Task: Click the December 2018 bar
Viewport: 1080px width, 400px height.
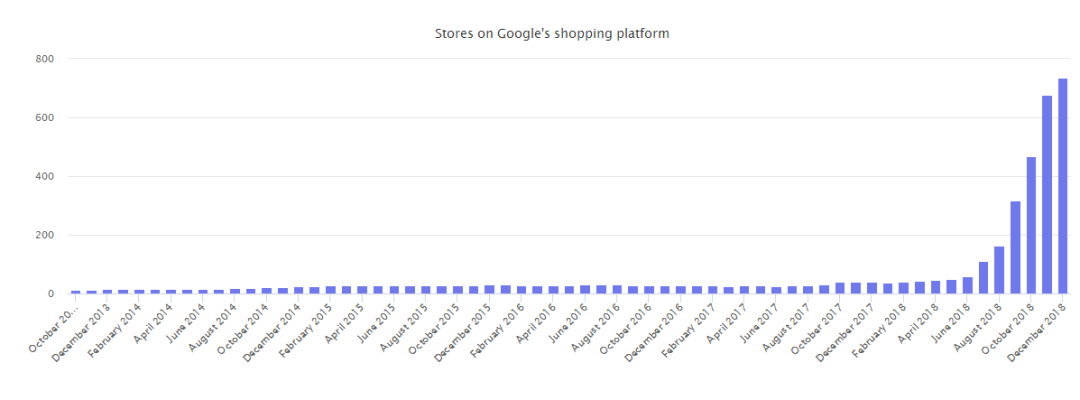Action: (1062, 186)
